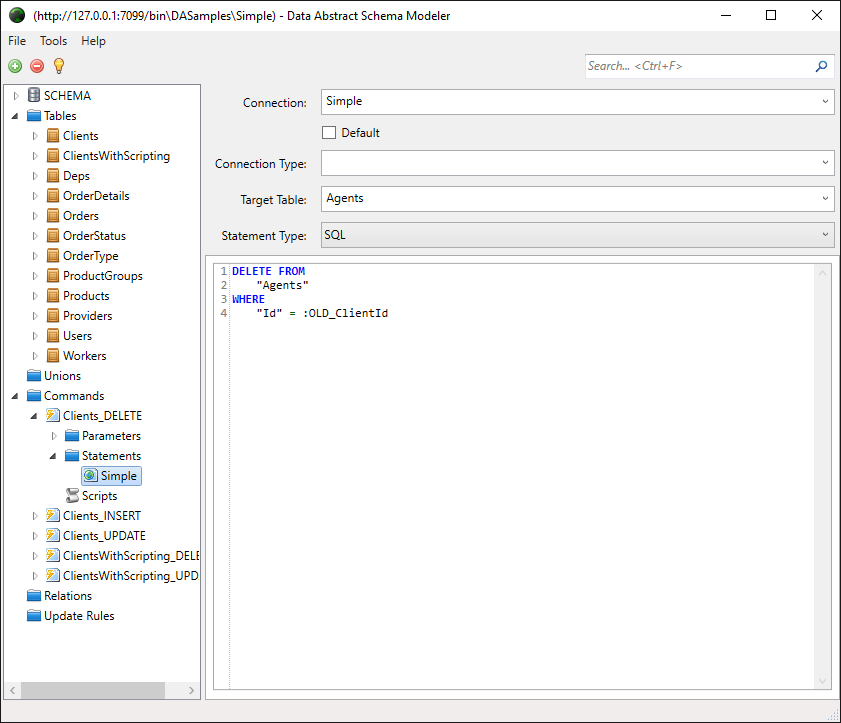Open the File menu
Image resolution: width=841 pixels, height=723 pixels.
click(x=17, y=41)
